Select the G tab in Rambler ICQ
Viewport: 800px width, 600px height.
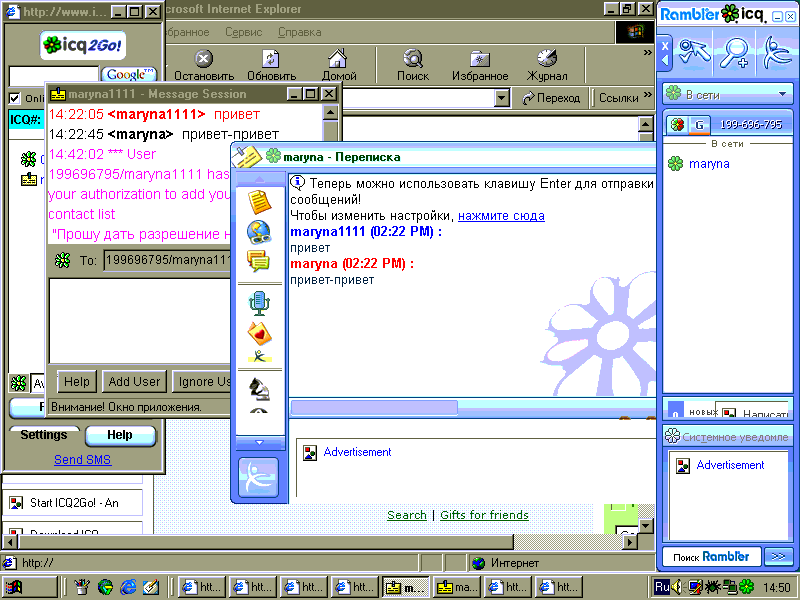coord(699,124)
